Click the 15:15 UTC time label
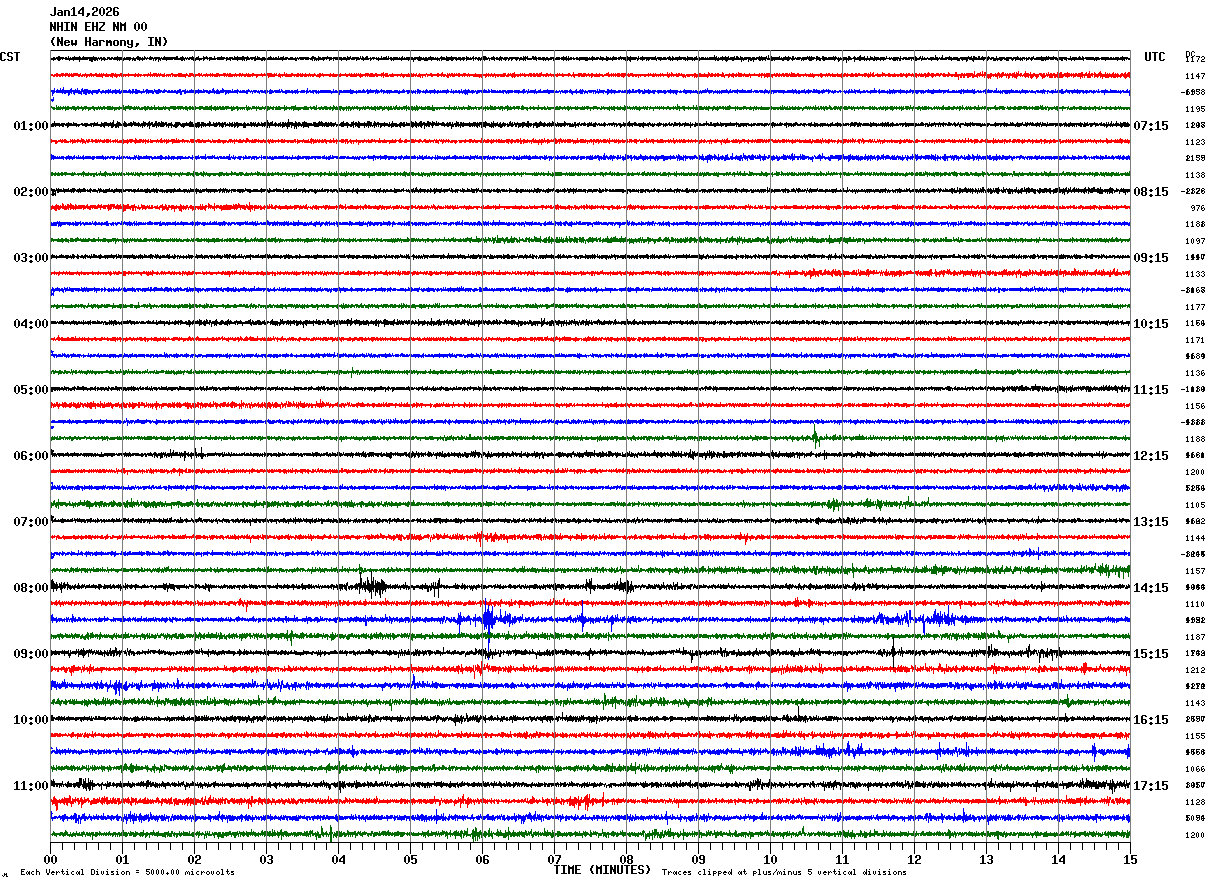 click(1151, 654)
